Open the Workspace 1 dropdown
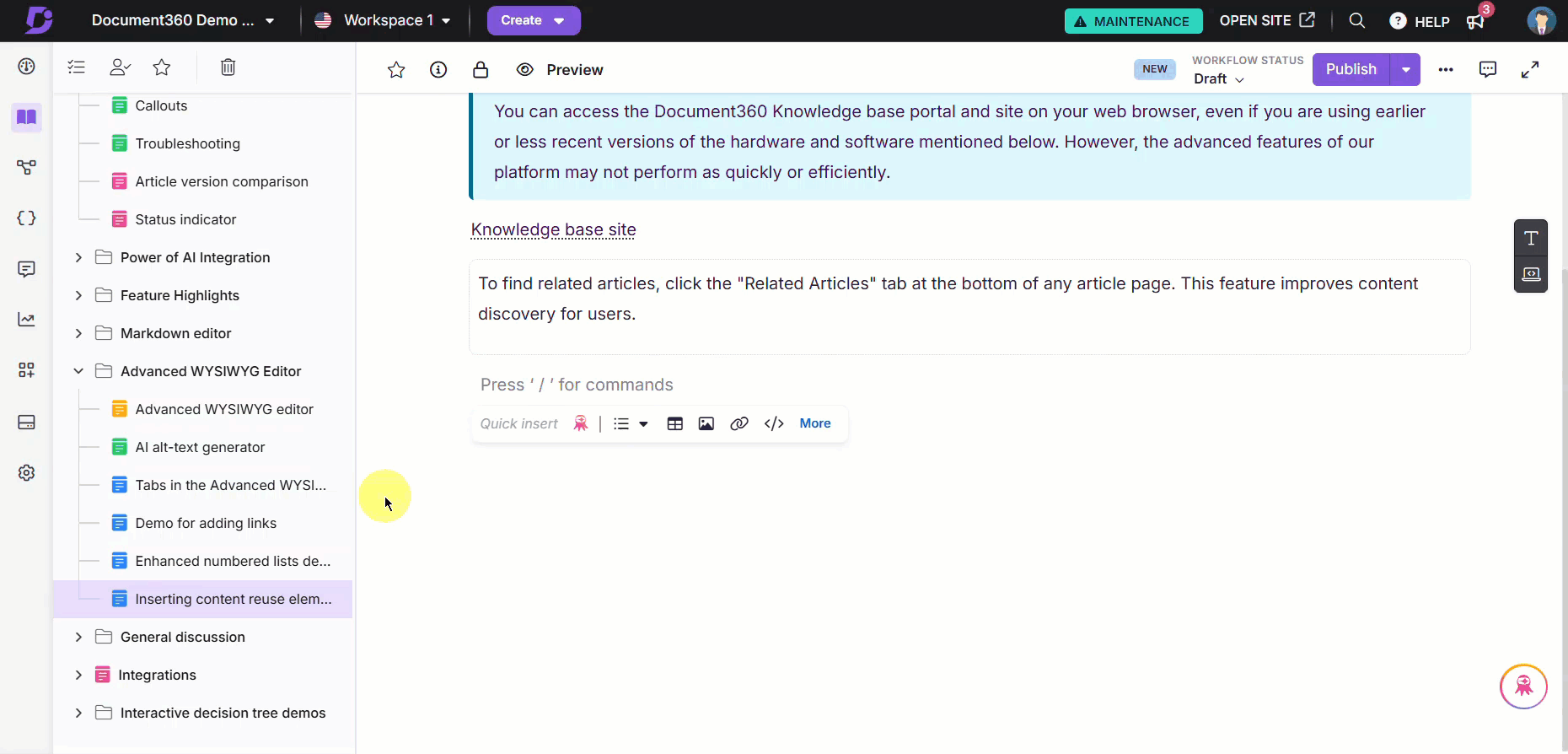Image resolution: width=1568 pixels, height=754 pixels. click(382, 20)
